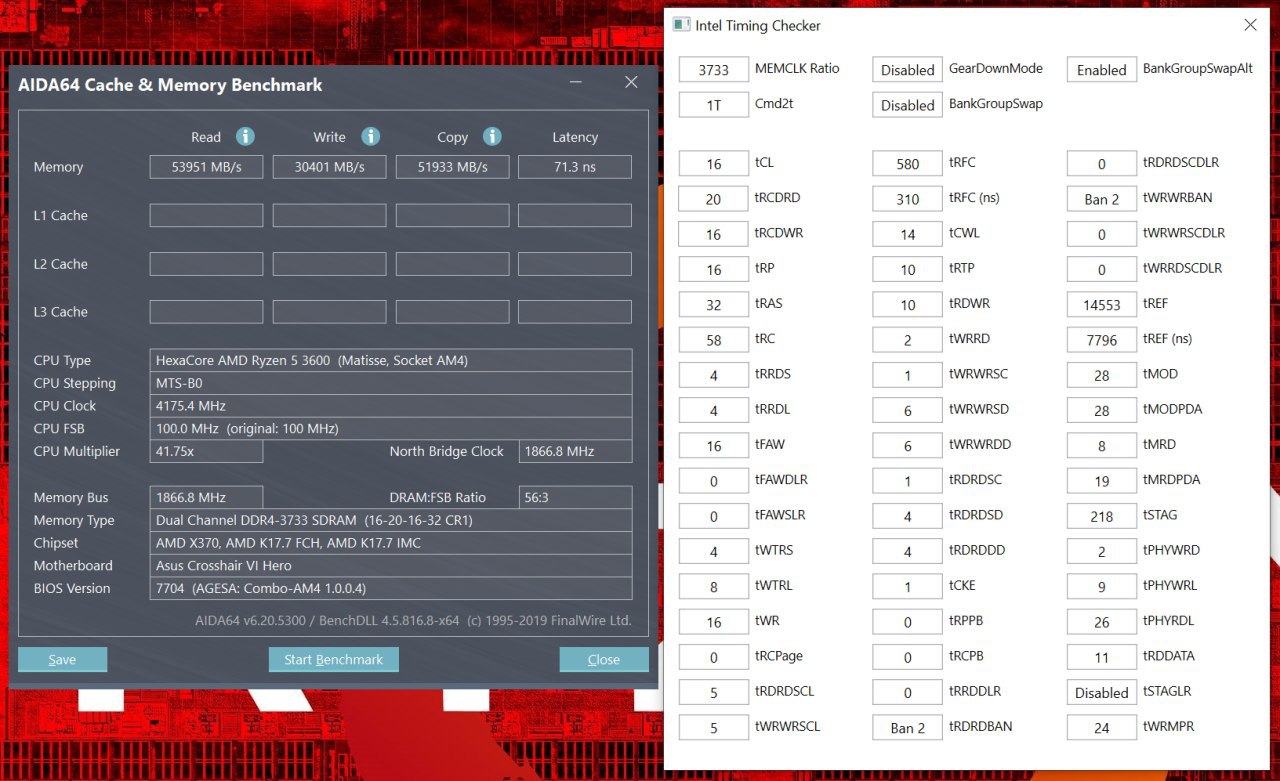Click the BankGroupSwapAlt Enabled box

[1101, 69]
